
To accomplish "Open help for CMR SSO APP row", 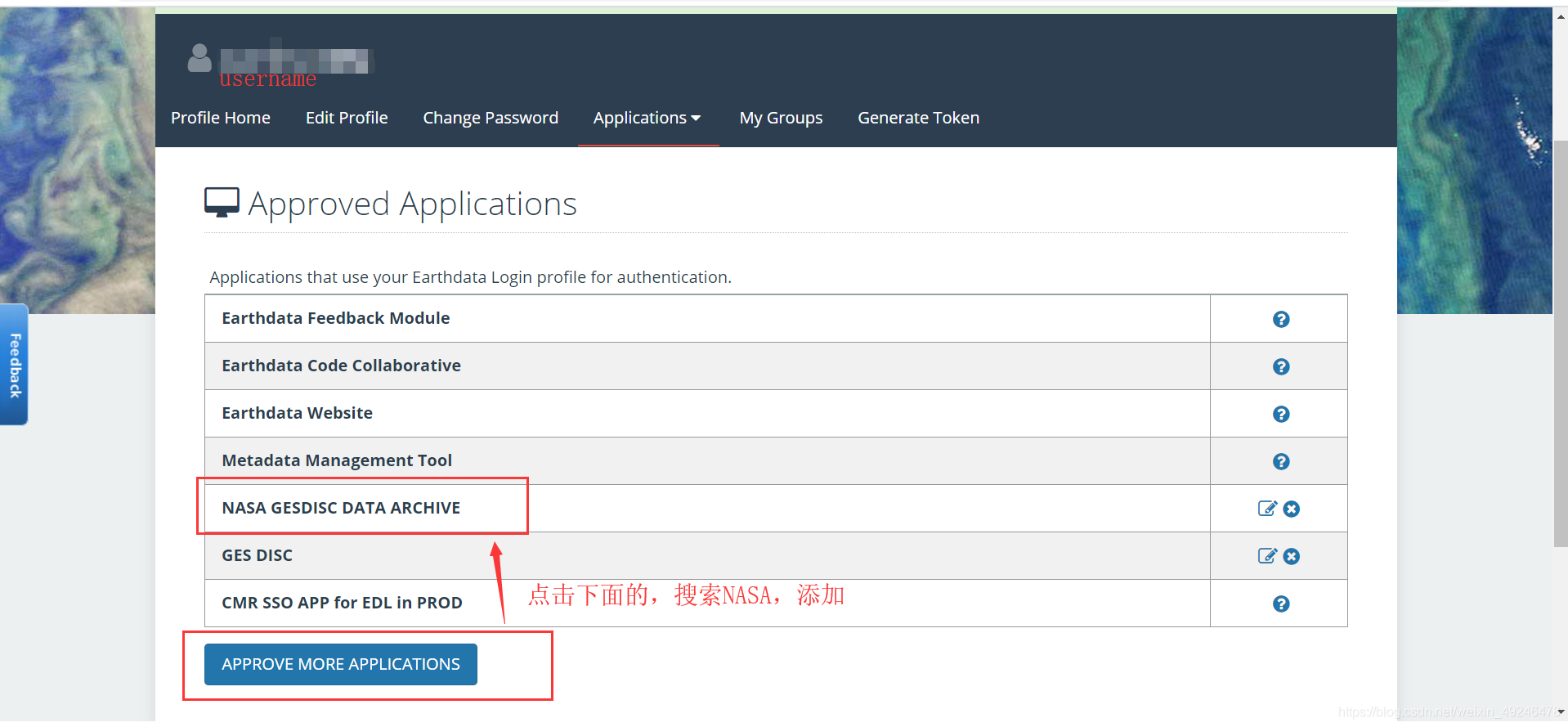I will click(x=1280, y=604).
